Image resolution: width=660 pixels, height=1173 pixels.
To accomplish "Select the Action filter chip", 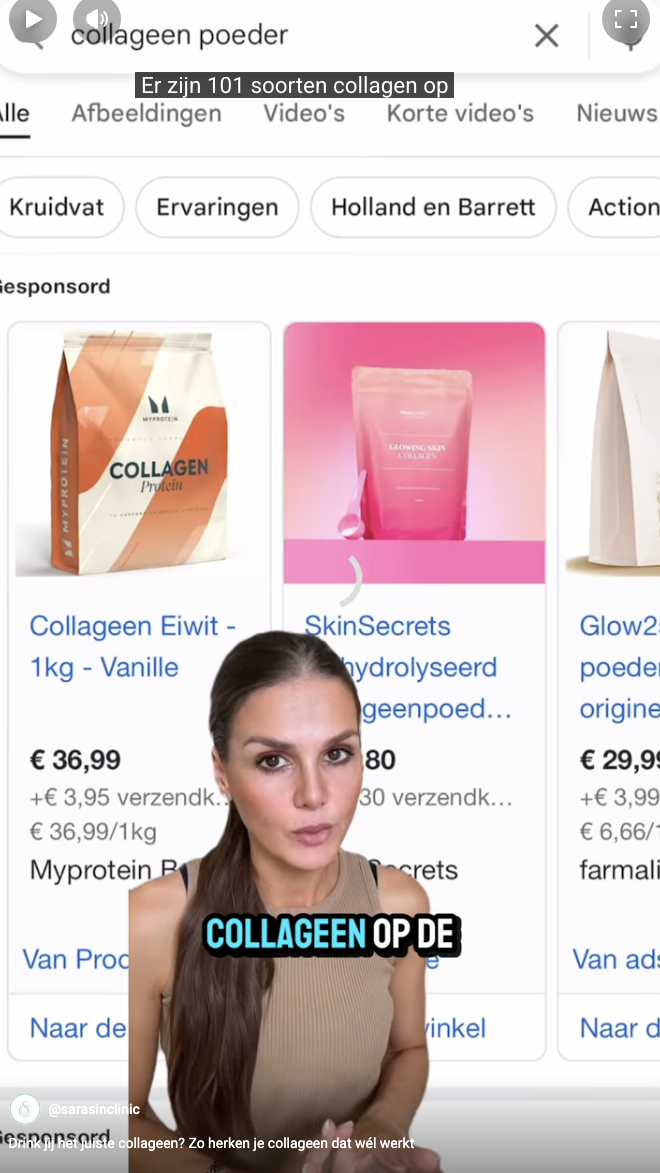I will [x=615, y=207].
